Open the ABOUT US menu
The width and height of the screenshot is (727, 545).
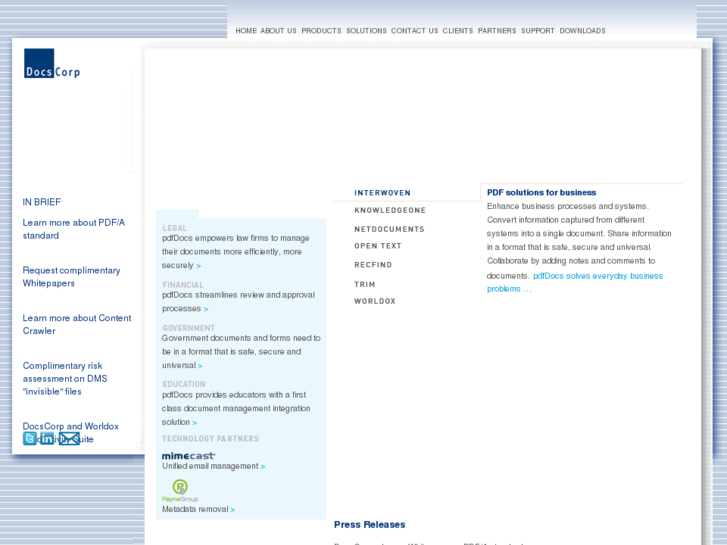coord(278,31)
